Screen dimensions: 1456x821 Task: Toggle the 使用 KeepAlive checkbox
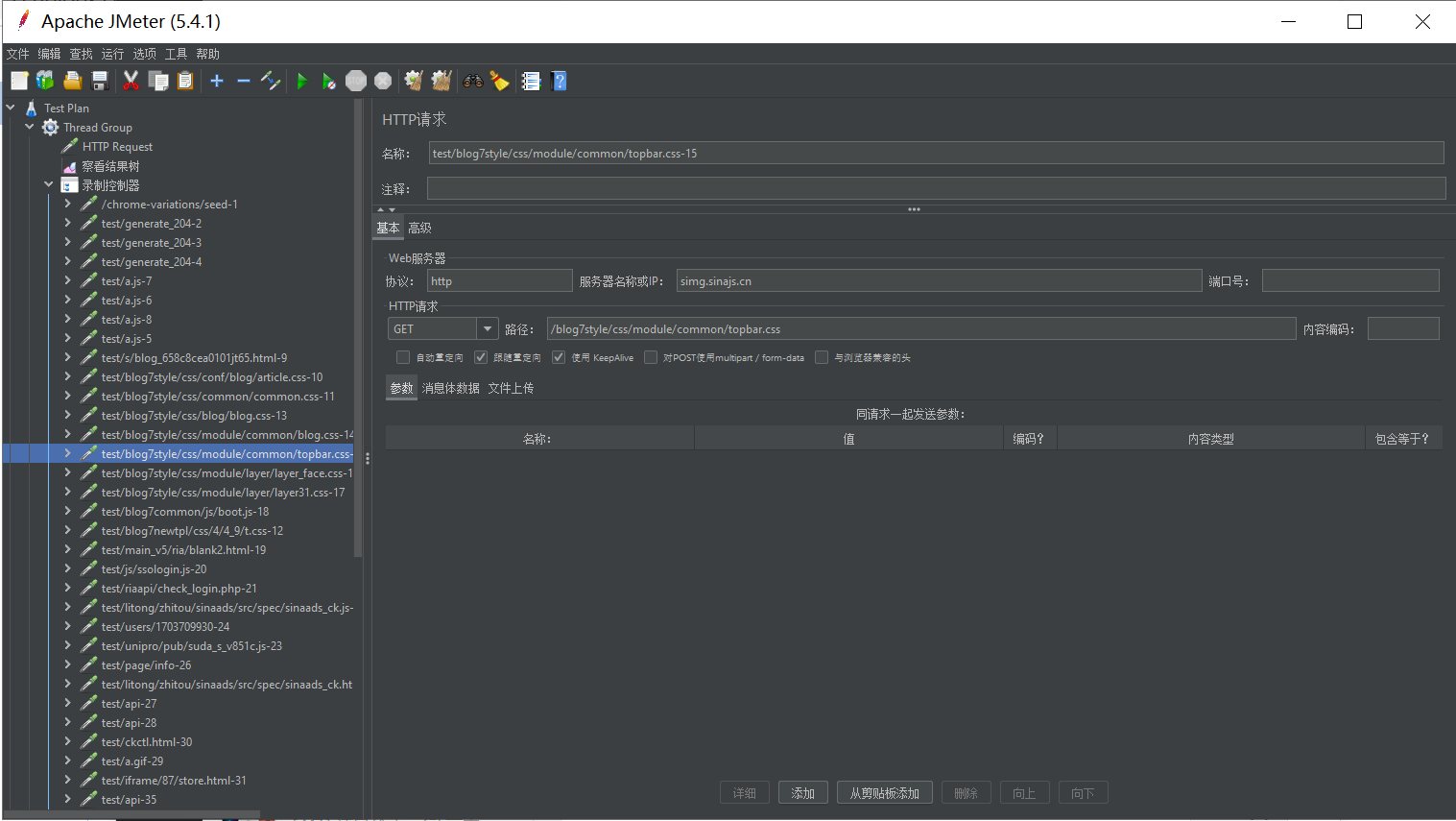pos(559,357)
